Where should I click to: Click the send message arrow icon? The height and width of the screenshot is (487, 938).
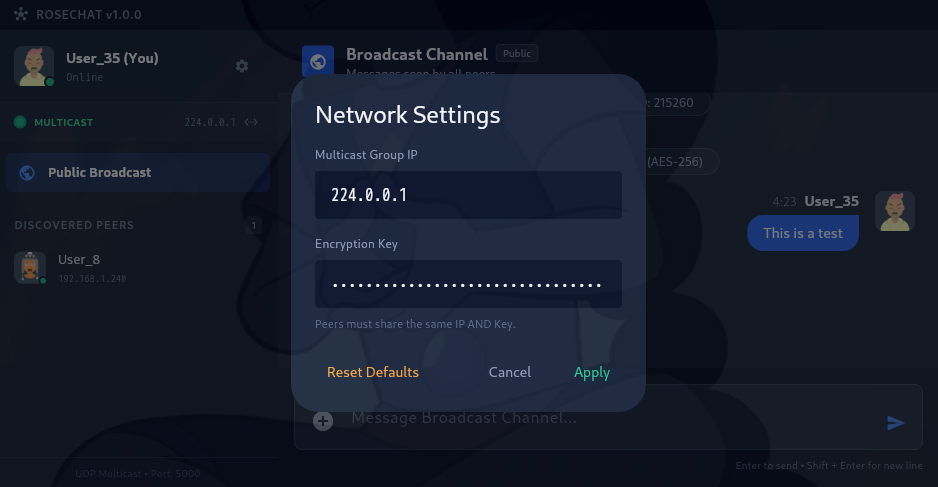point(895,423)
